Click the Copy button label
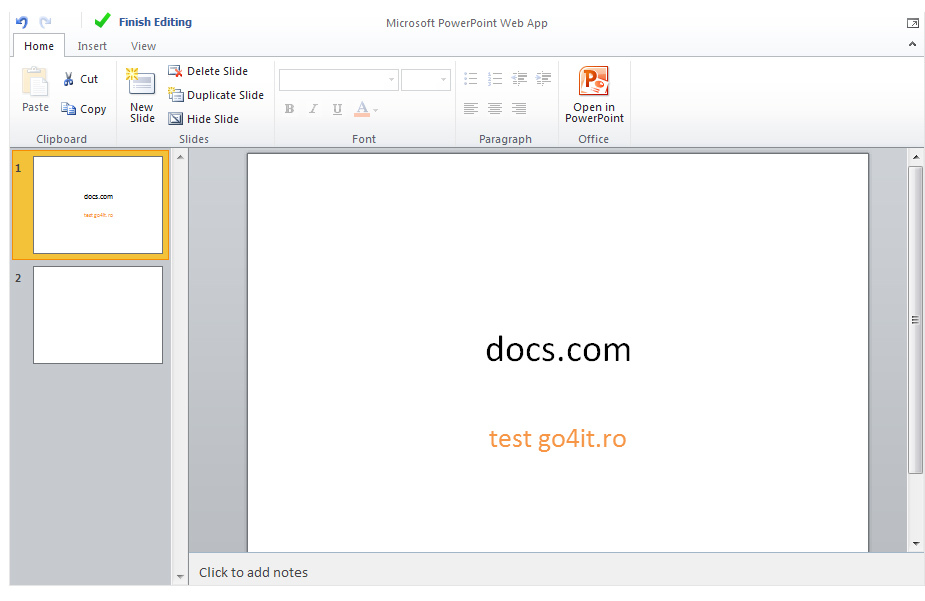Viewport: 925px width, 601px height. click(93, 109)
